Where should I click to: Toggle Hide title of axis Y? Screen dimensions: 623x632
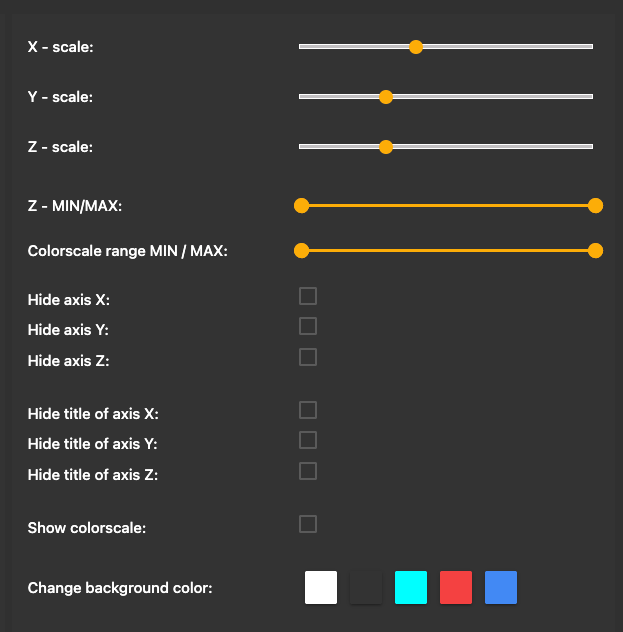(x=308, y=440)
